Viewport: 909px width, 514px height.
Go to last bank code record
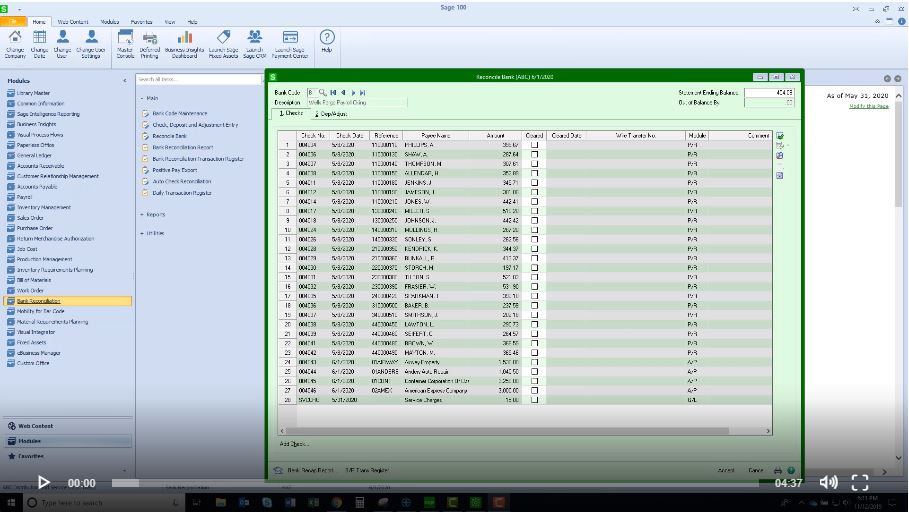362,93
